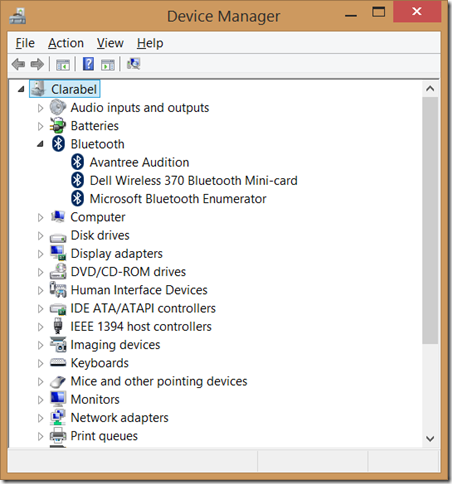Click the IDE ATA/ATAPI controllers icon
452x484 pixels.
pos(58,309)
